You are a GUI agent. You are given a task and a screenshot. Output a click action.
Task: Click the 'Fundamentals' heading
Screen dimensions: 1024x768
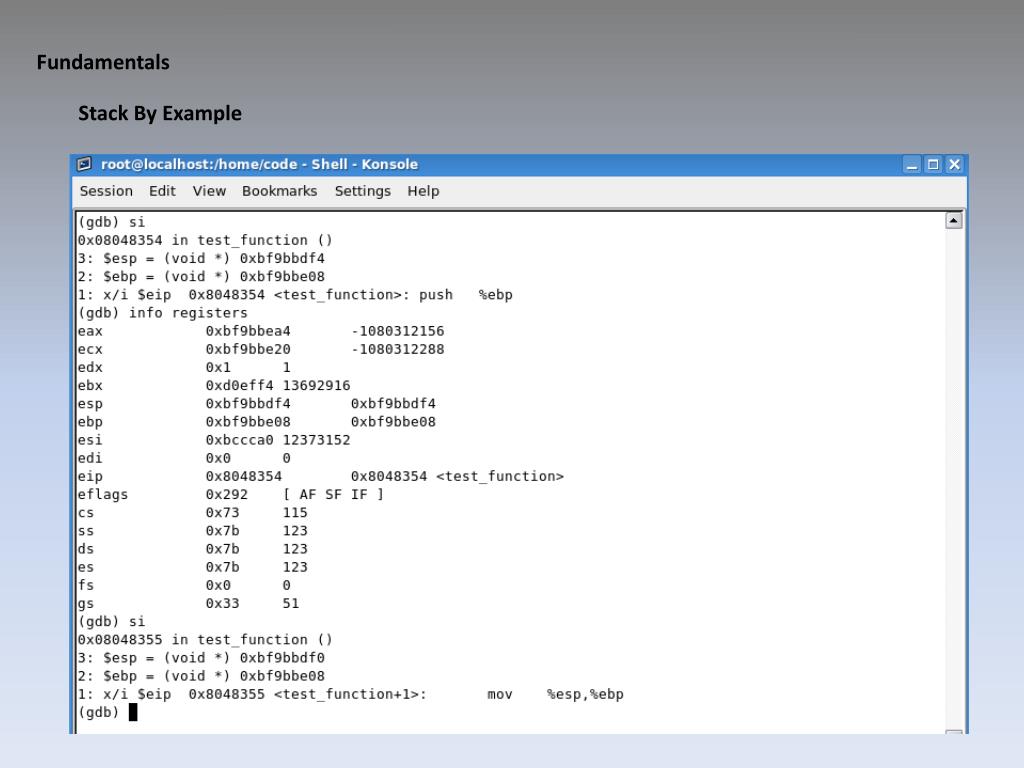pos(103,62)
